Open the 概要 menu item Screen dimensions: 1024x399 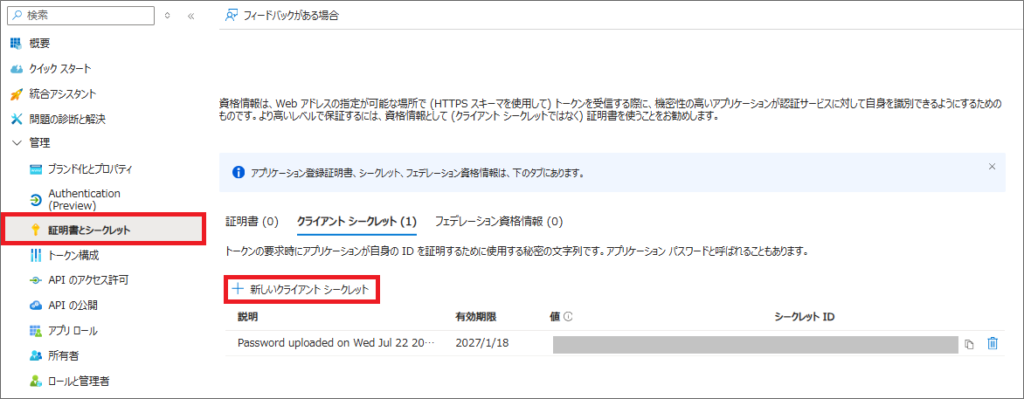pyautogui.click(x=40, y=43)
